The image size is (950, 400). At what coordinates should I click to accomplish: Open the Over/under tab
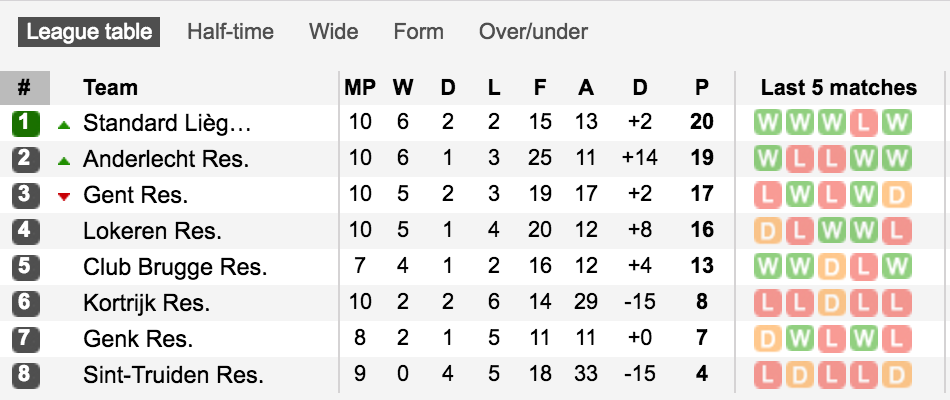pyautogui.click(x=533, y=32)
